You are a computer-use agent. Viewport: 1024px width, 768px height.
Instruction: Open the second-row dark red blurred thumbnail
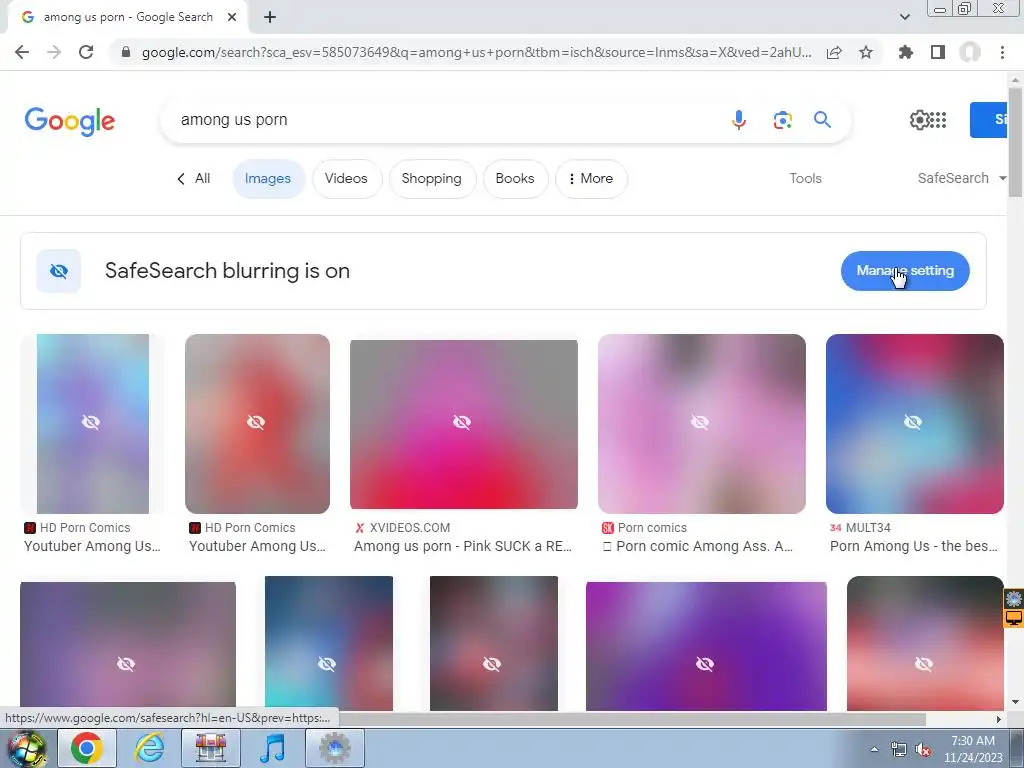point(494,643)
